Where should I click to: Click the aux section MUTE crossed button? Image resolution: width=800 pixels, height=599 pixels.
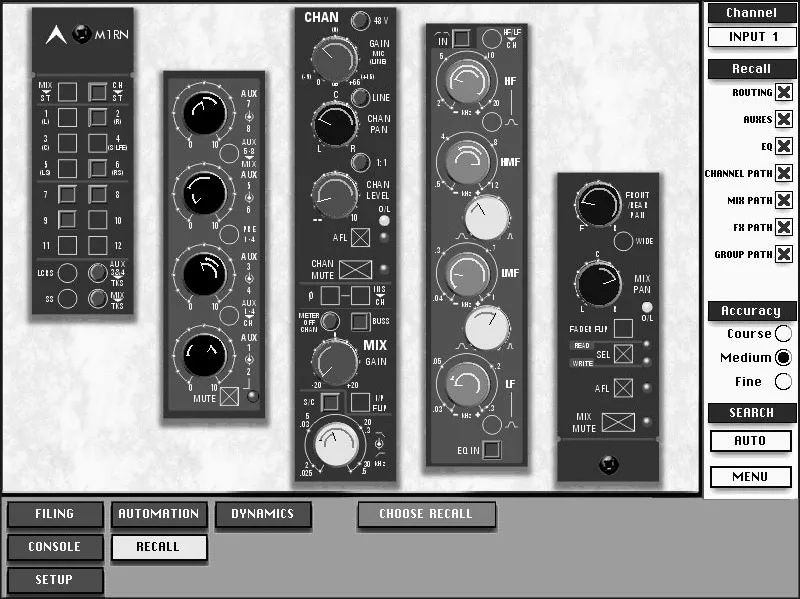click(x=229, y=396)
